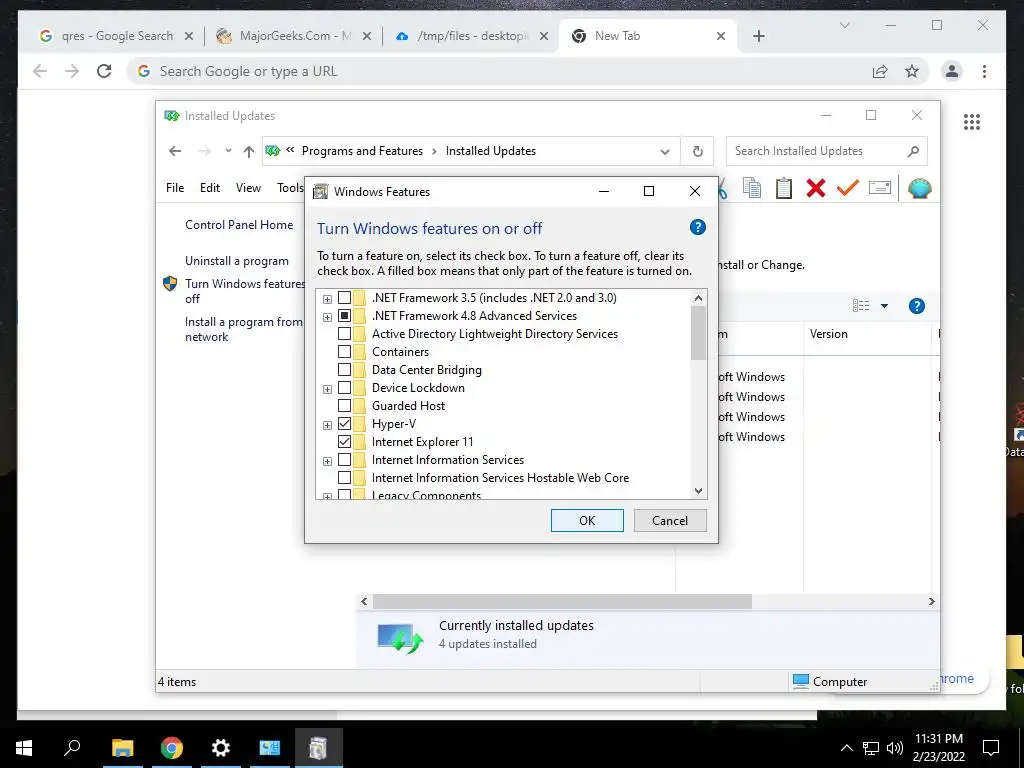The width and height of the screenshot is (1024, 768).
Task: Reload the Chrome page
Action: [x=104, y=71]
